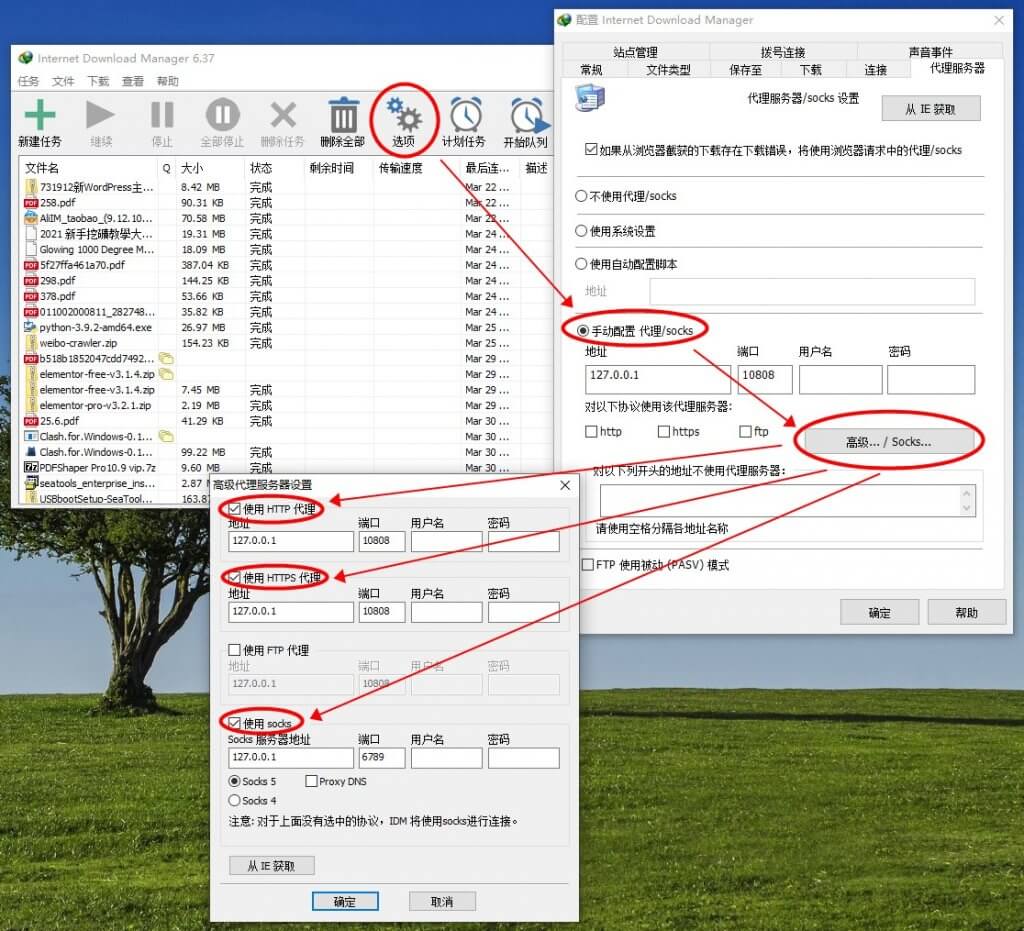Click 确定 in the configuration window

879,612
